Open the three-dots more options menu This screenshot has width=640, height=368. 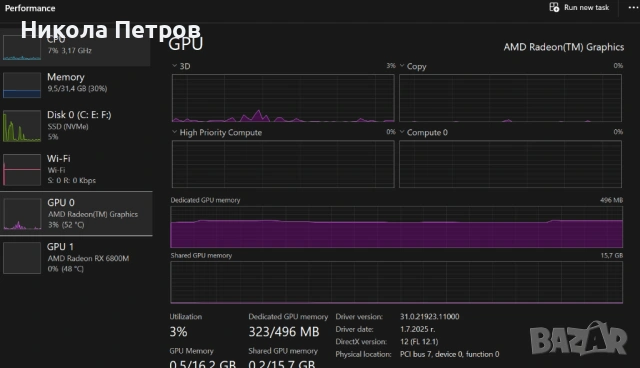click(633, 7)
